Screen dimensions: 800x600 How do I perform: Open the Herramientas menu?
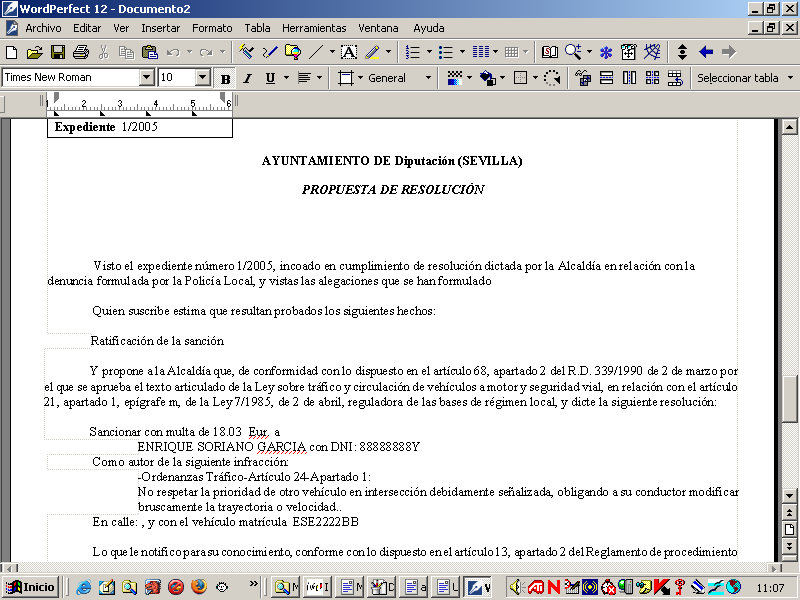click(x=314, y=28)
